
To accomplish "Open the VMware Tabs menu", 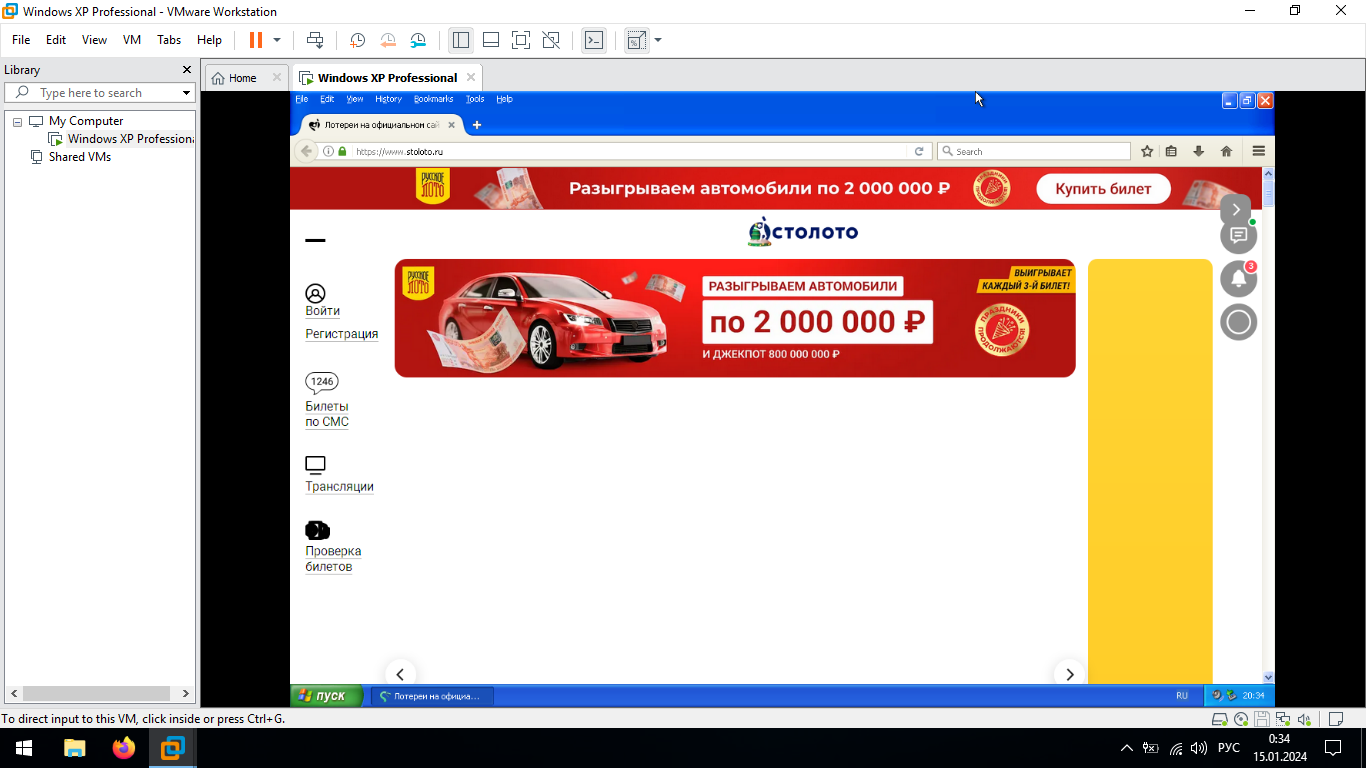I will coord(169,40).
